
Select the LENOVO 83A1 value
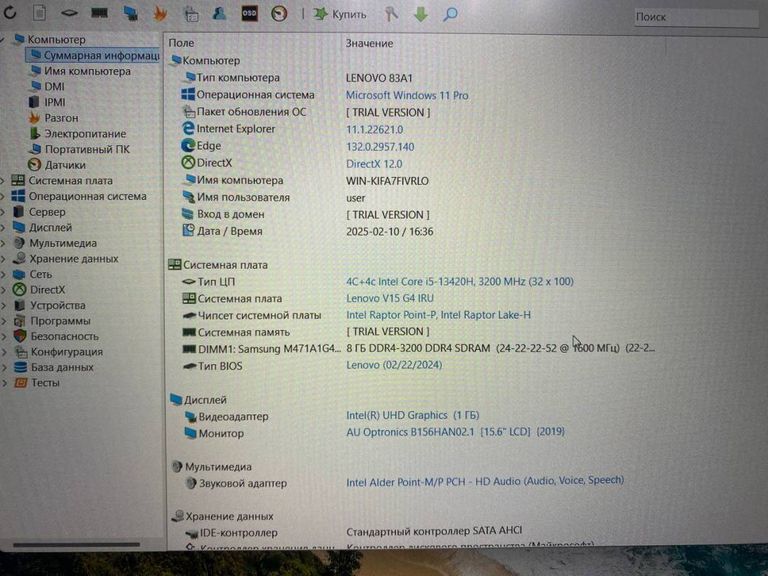(x=379, y=78)
